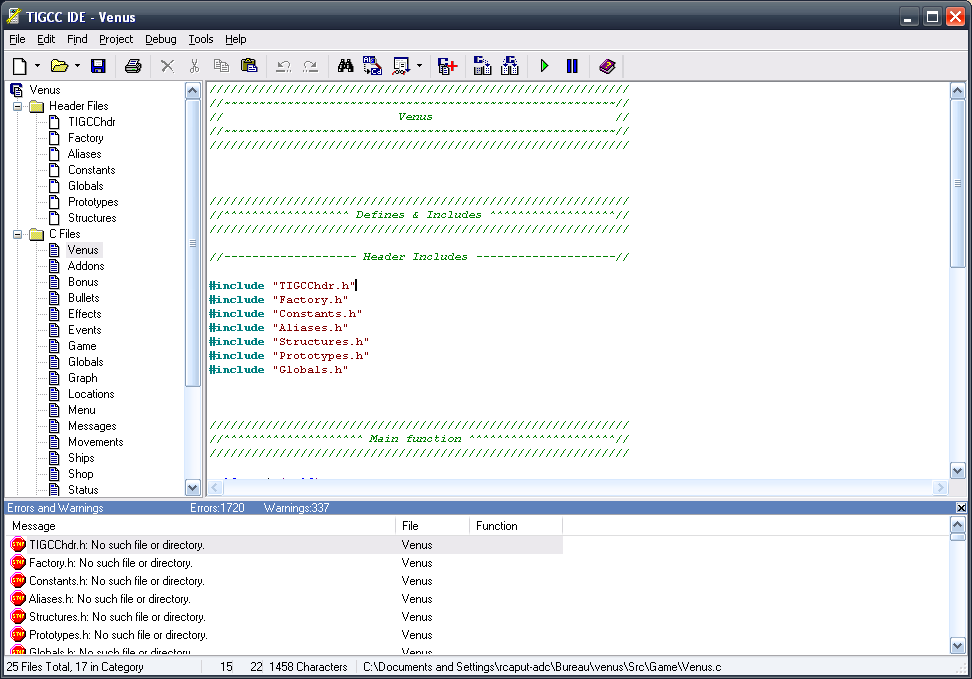Click the Paste clipboard icon

pyautogui.click(x=248, y=66)
